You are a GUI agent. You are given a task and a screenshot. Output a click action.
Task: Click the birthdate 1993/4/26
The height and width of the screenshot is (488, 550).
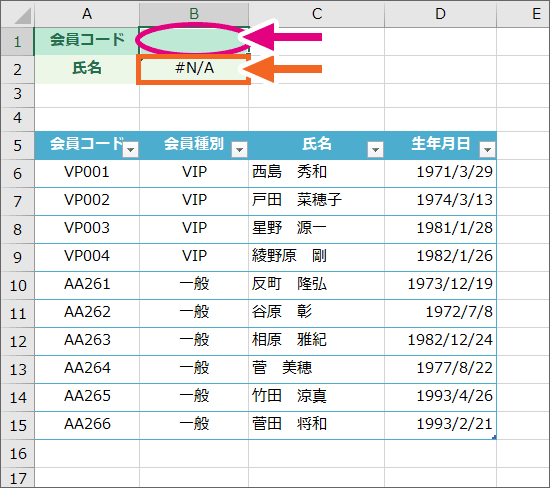click(x=455, y=396)
